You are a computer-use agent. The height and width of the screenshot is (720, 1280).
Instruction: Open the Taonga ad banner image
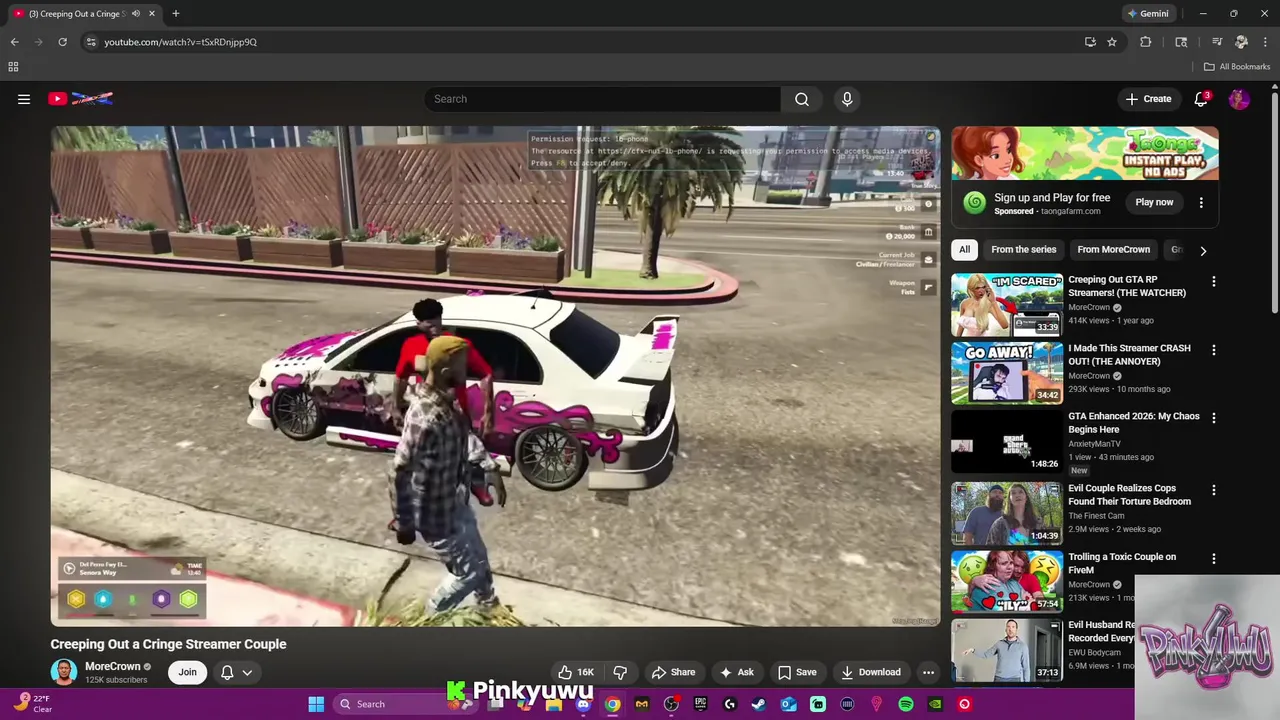coord(1085,154)
